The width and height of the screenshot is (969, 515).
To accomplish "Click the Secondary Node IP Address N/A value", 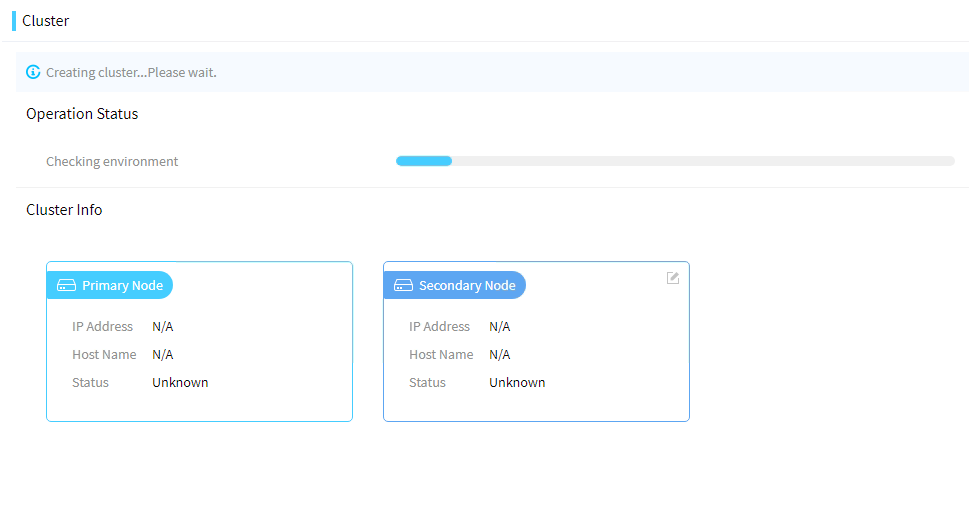I will coord(499,326).
